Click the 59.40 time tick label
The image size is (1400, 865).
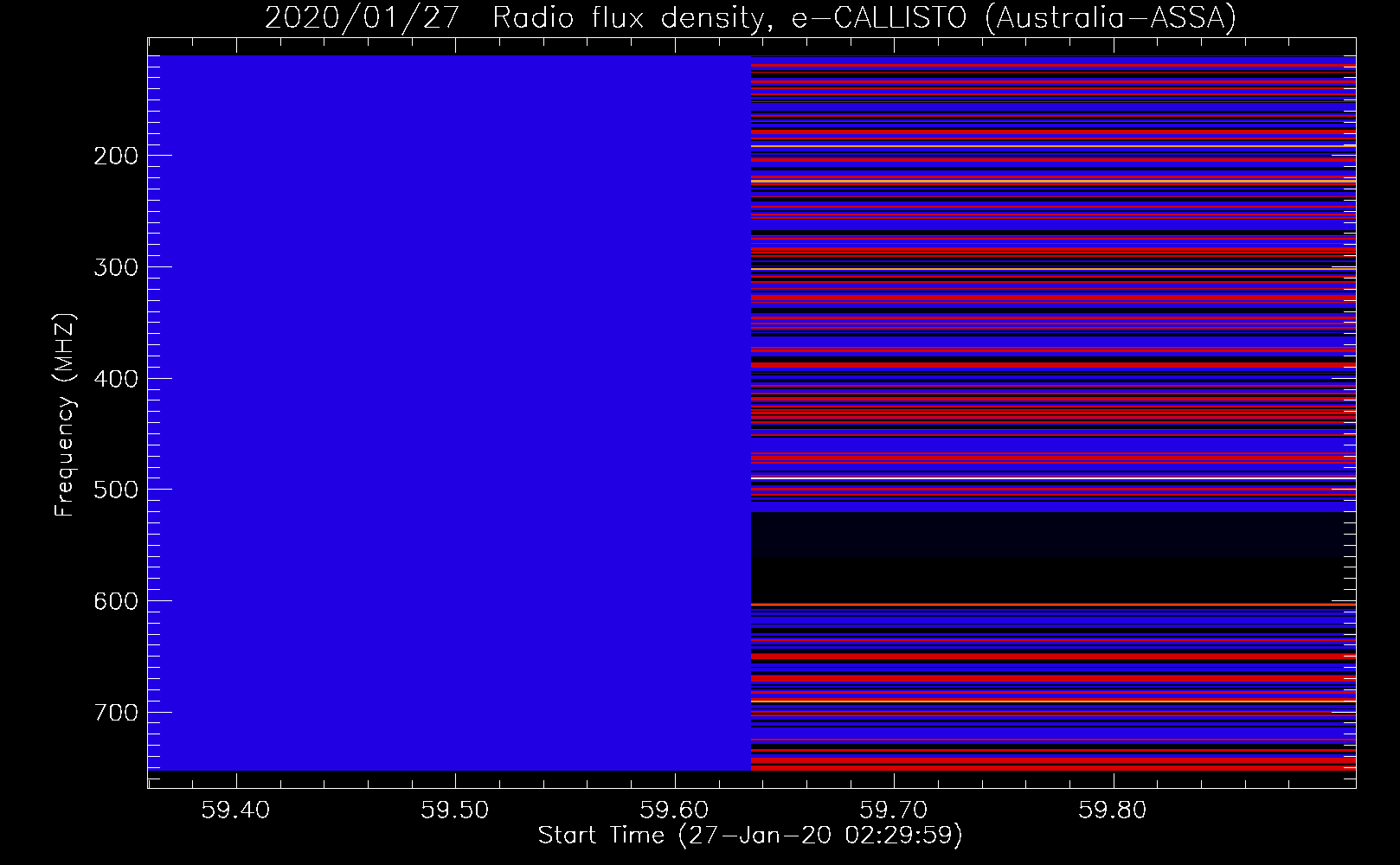pos(235,811)
